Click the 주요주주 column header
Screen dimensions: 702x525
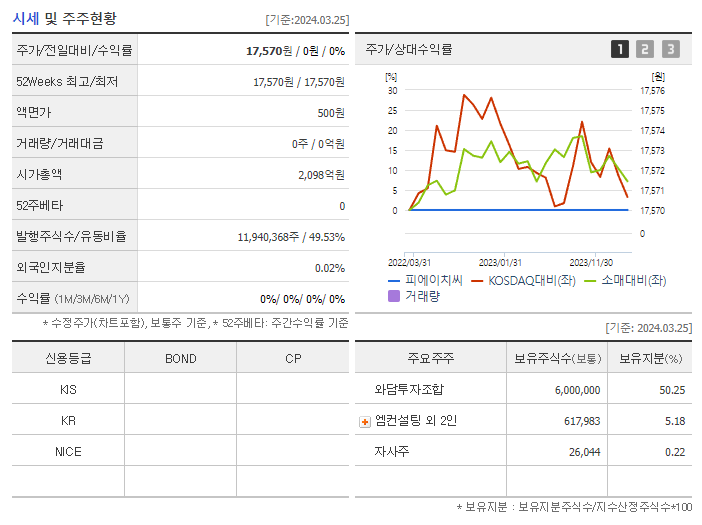click(x=431, y=358)
